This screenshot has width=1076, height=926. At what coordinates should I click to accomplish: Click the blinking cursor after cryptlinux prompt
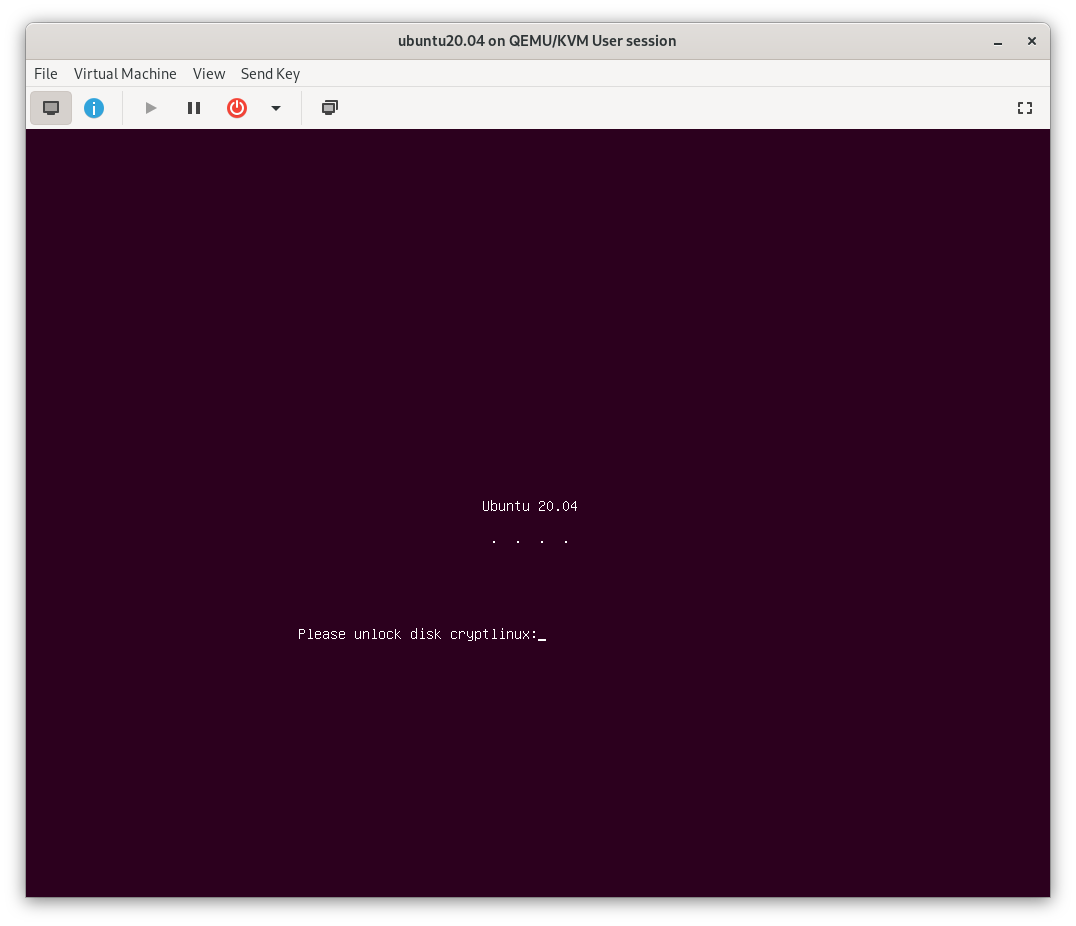coord(542,636)
